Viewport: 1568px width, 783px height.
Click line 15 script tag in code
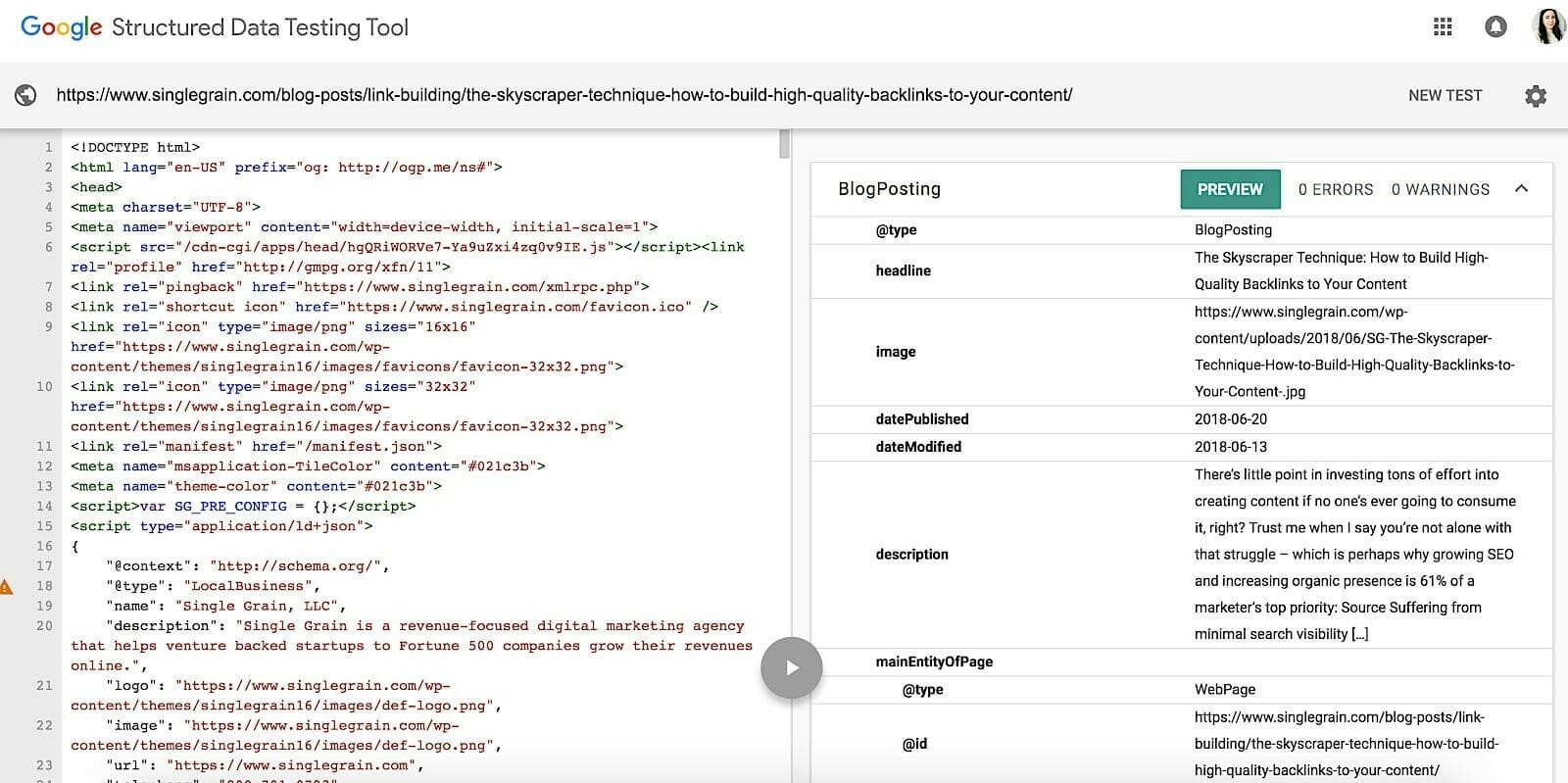tap(221, 526)
